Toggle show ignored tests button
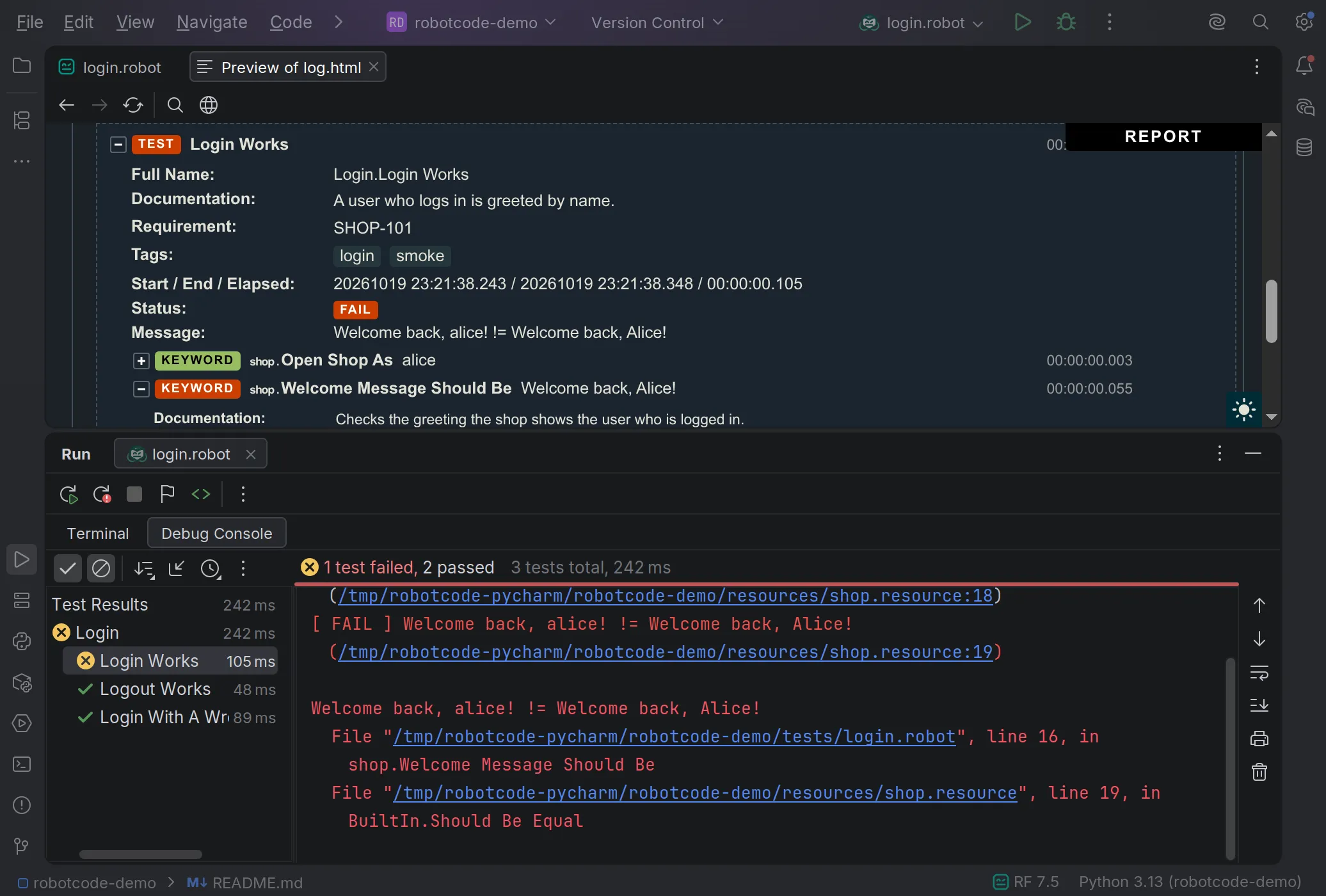 [x=101, y=568]
